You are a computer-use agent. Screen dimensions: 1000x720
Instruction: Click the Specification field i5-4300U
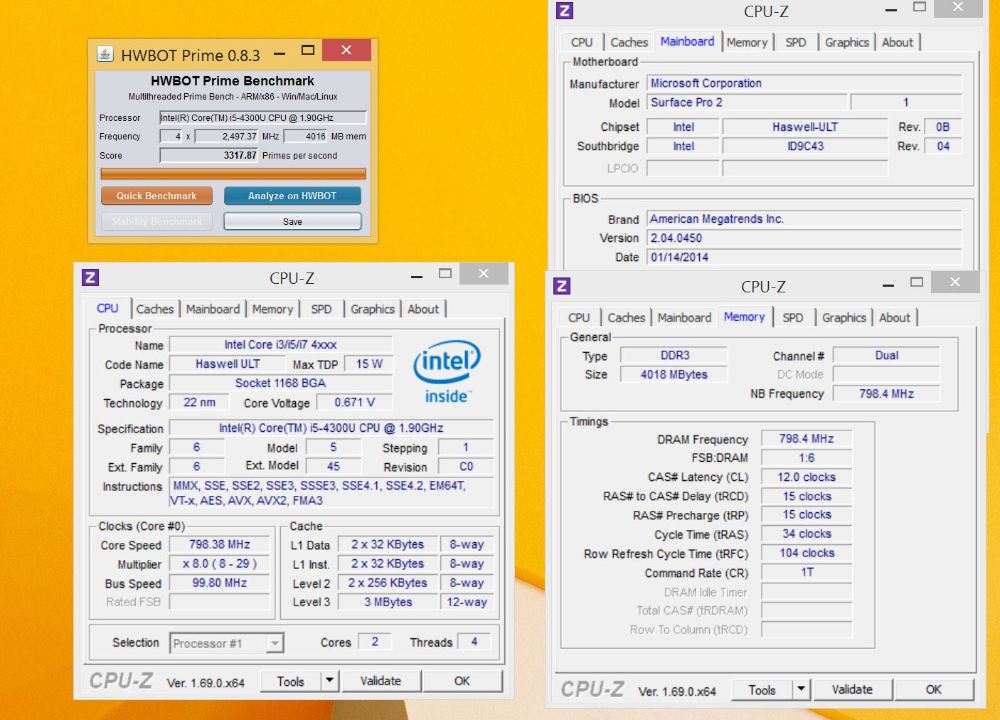(331, 428)
